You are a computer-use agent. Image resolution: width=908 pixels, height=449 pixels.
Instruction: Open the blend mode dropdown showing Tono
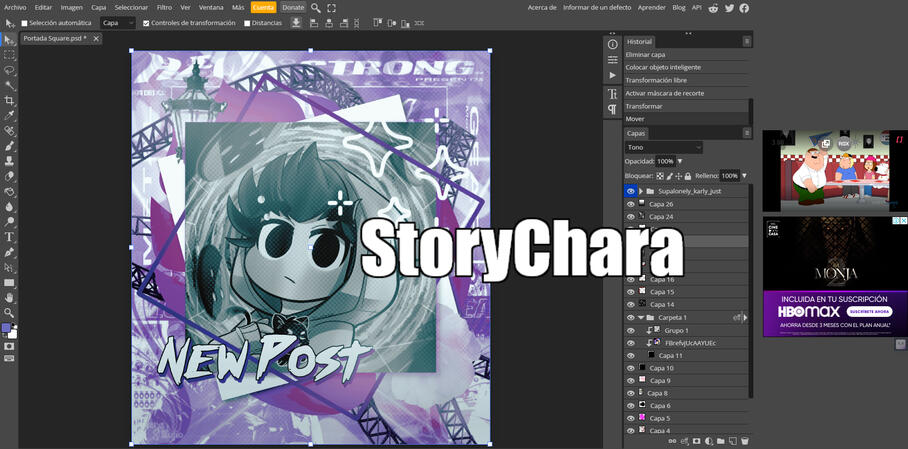tap(664, 147)
